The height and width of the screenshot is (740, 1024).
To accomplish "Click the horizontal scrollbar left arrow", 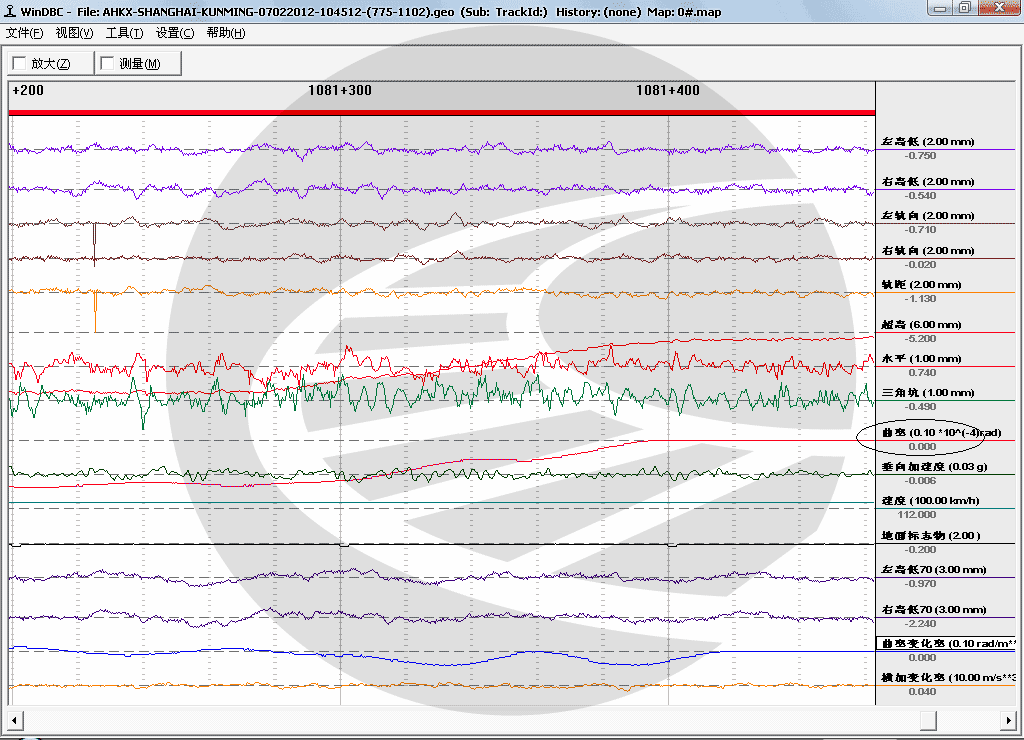I will click(15, 720).
